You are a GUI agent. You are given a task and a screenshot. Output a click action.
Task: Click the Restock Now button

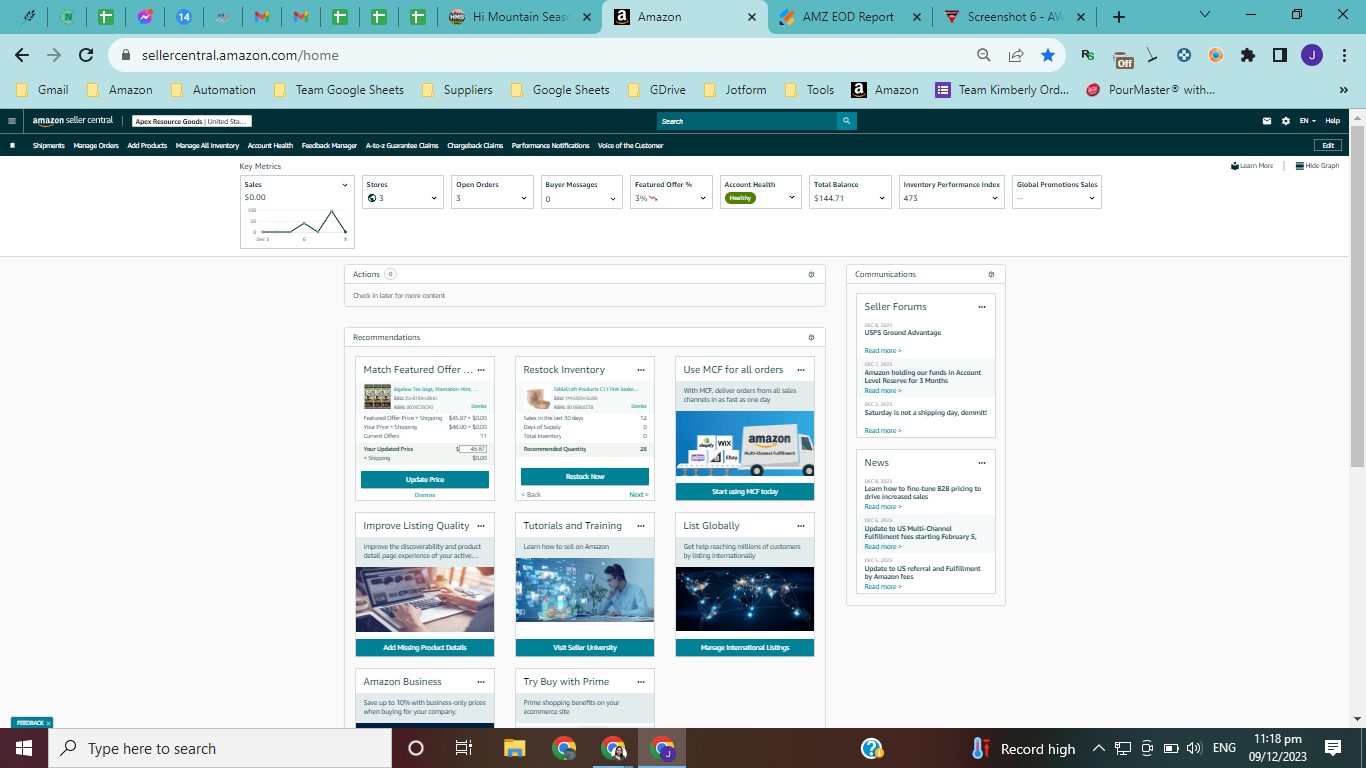click(585, 476)
